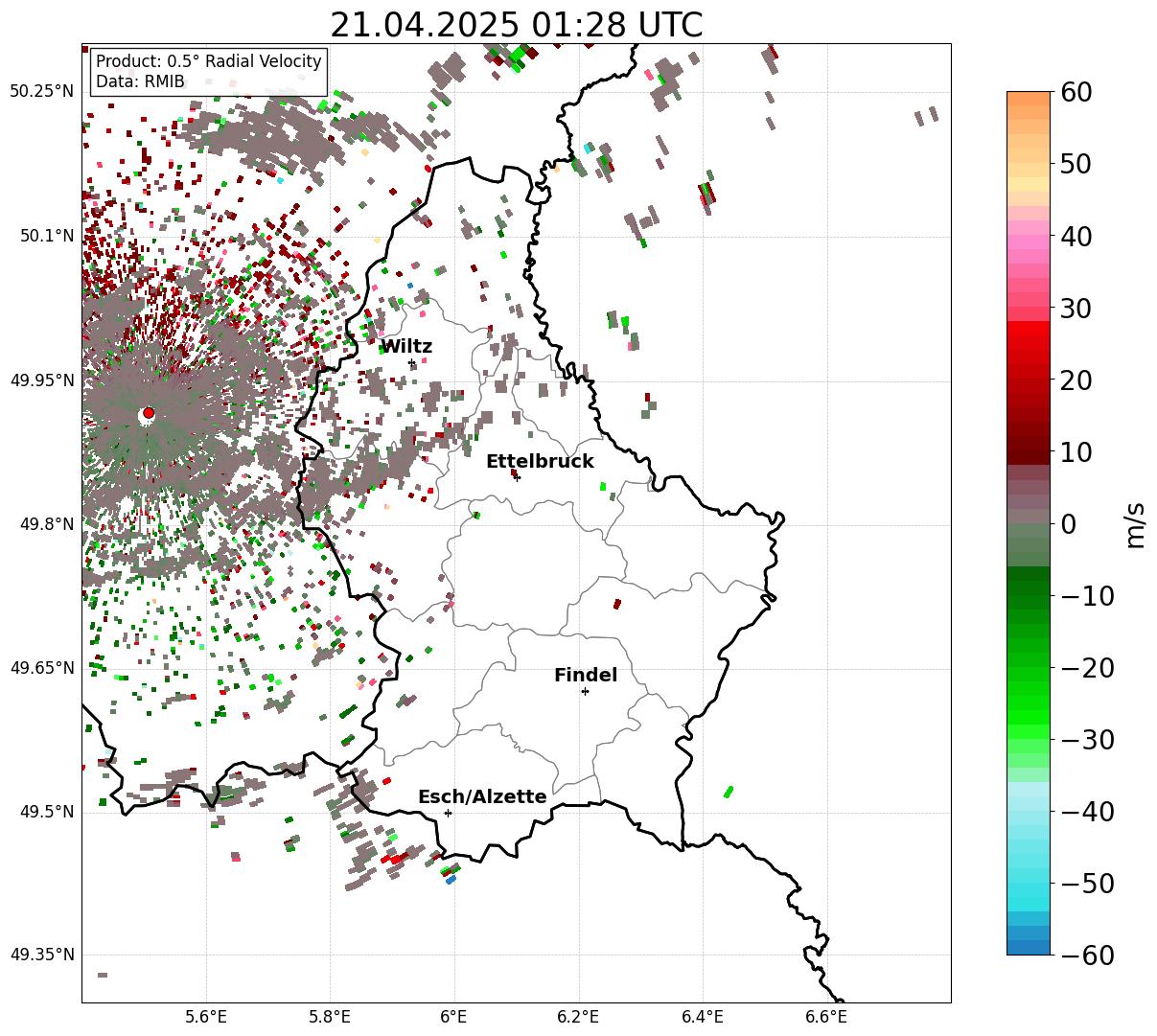This screenshot has height=1036, width=1157.
Task: Select the Wiltz city label
Action: tap(406, 347)
